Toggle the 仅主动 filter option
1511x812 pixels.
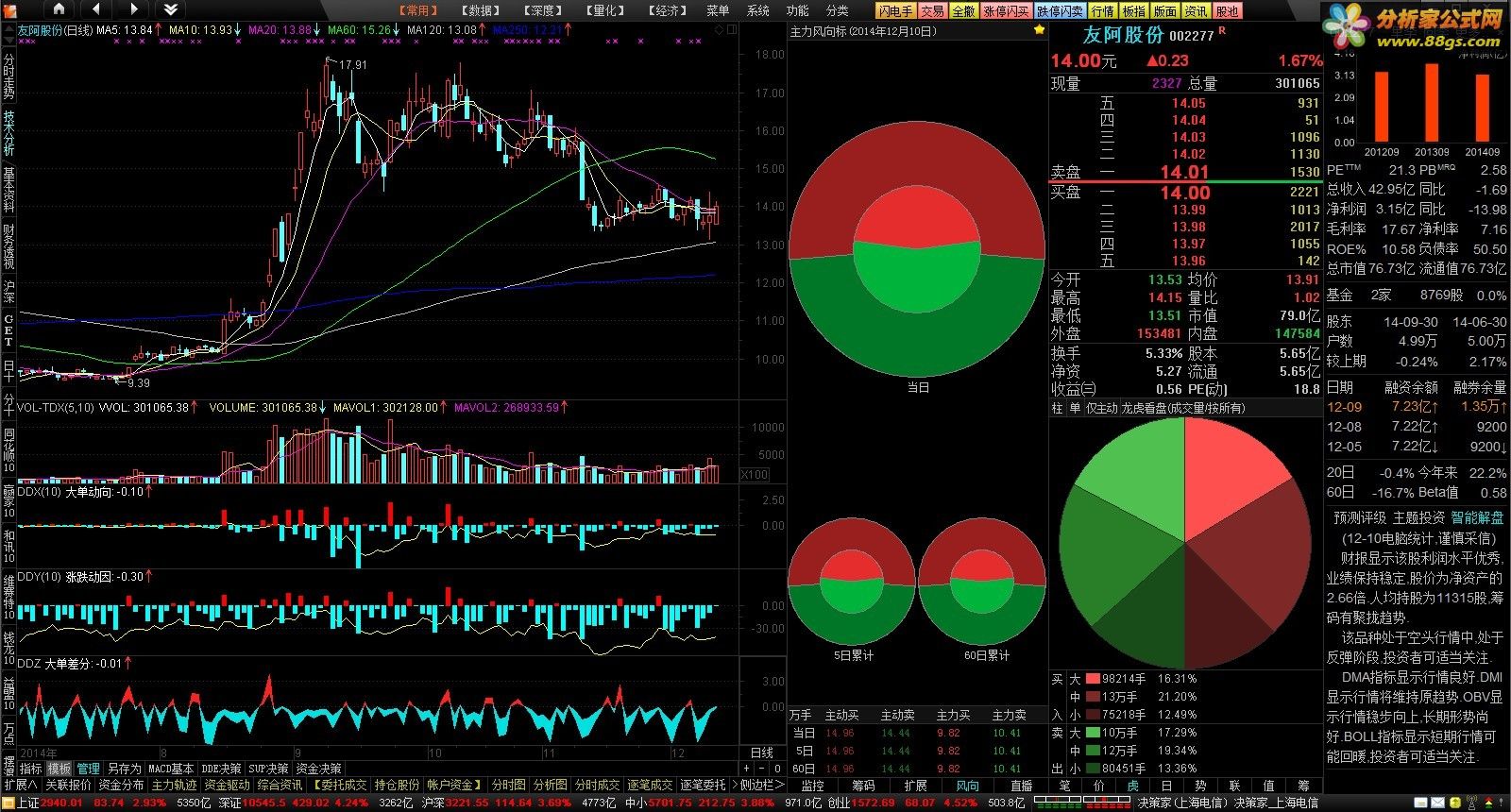(1101, 408)
